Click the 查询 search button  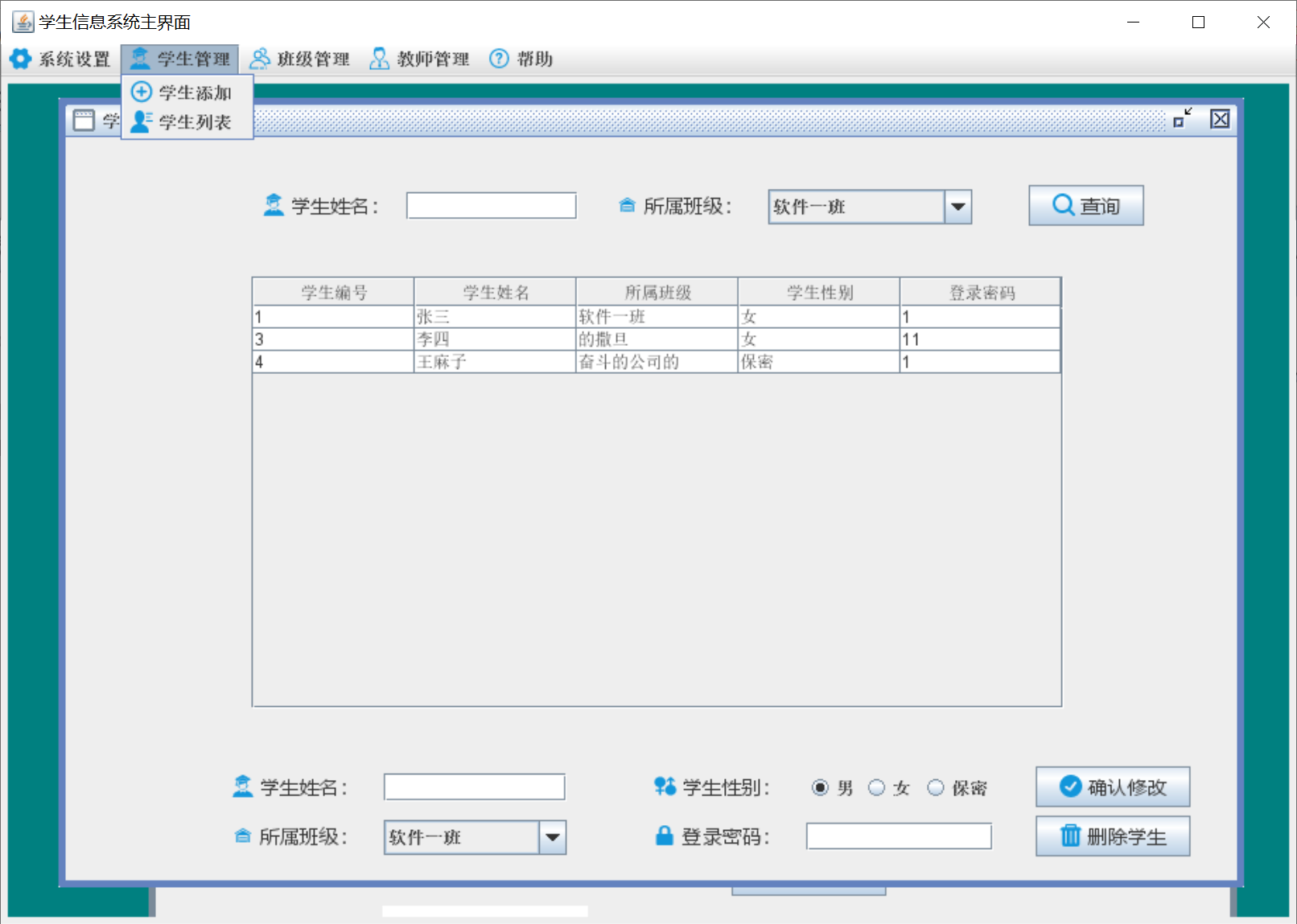(1085, 206)
